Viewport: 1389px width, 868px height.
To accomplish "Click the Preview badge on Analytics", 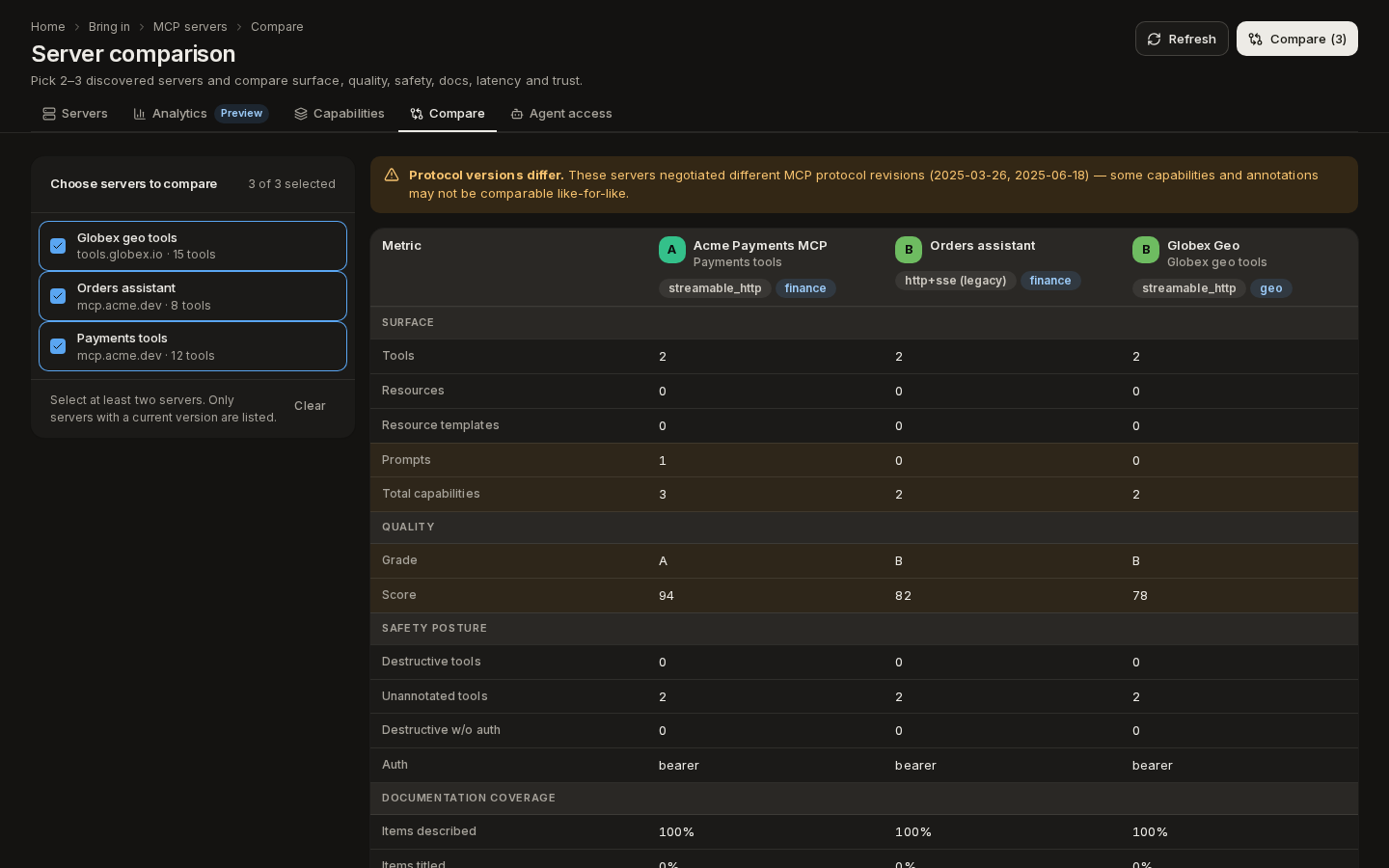I will [x=241, y=114].
